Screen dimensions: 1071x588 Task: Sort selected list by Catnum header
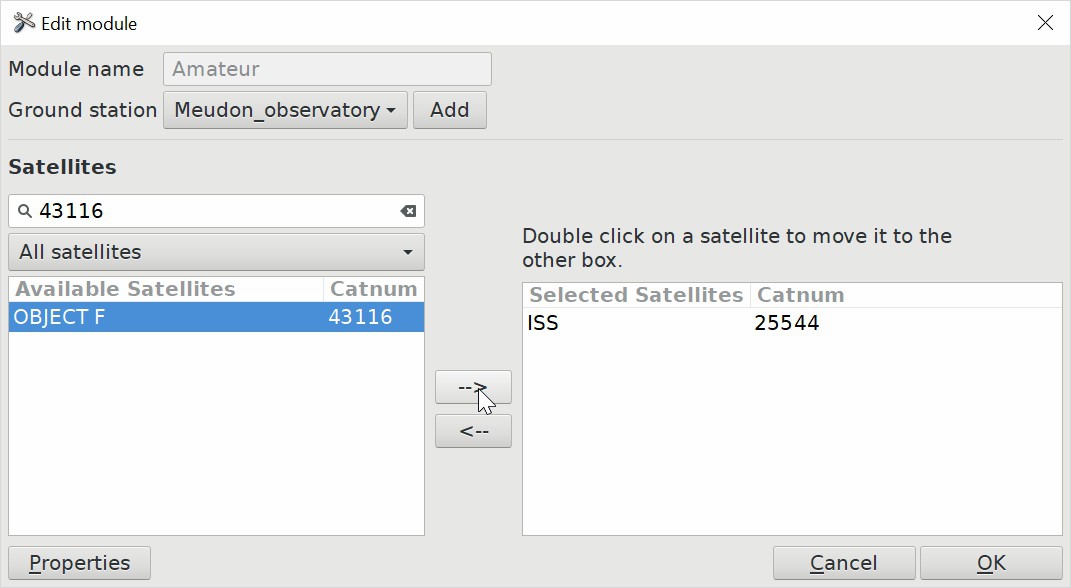point(904,295)
